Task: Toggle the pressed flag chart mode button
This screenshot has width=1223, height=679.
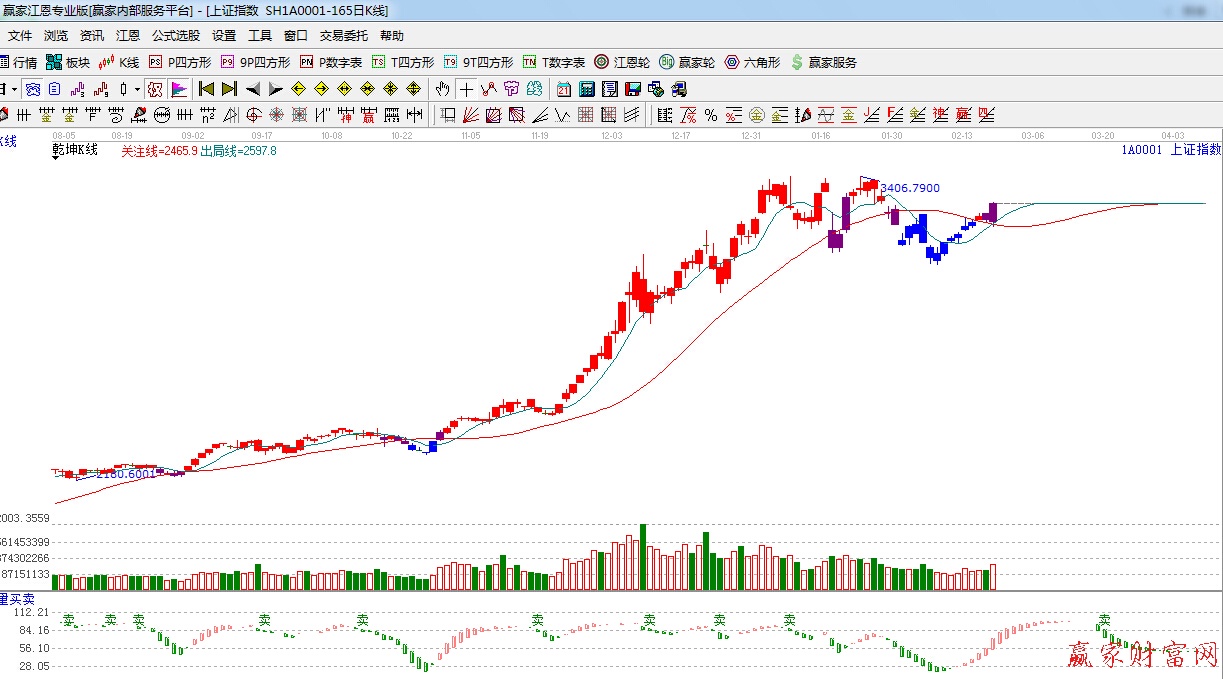Action: [178, 89]
